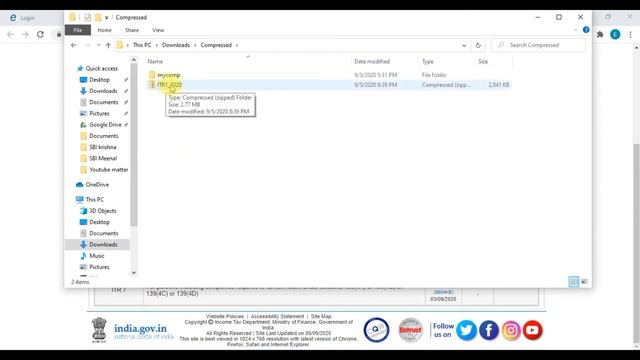The image size is (640, 360).
Task: Open the Home ribbon tab
Action: click(104, 30)
